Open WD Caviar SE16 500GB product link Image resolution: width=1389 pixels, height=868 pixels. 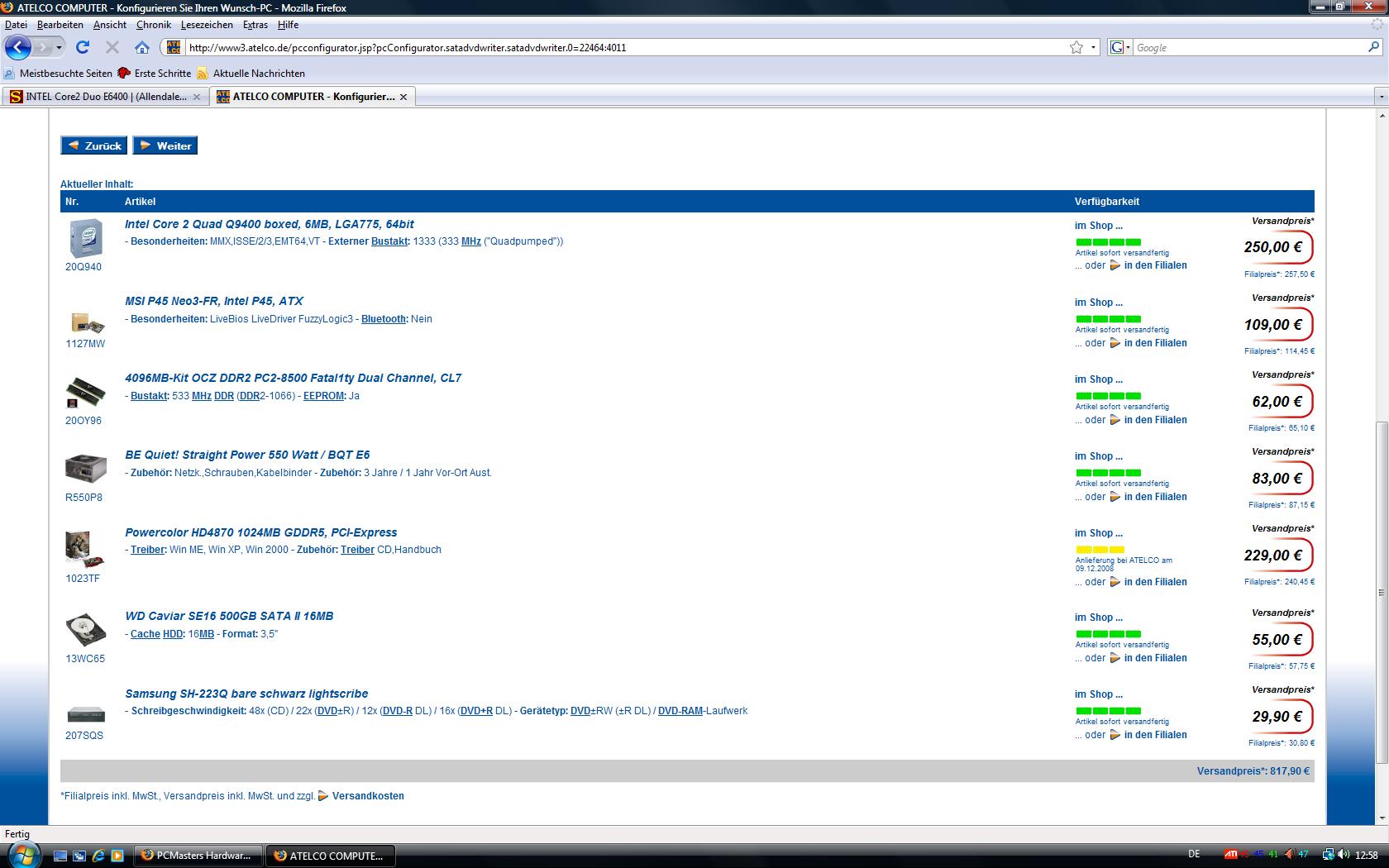229,616
